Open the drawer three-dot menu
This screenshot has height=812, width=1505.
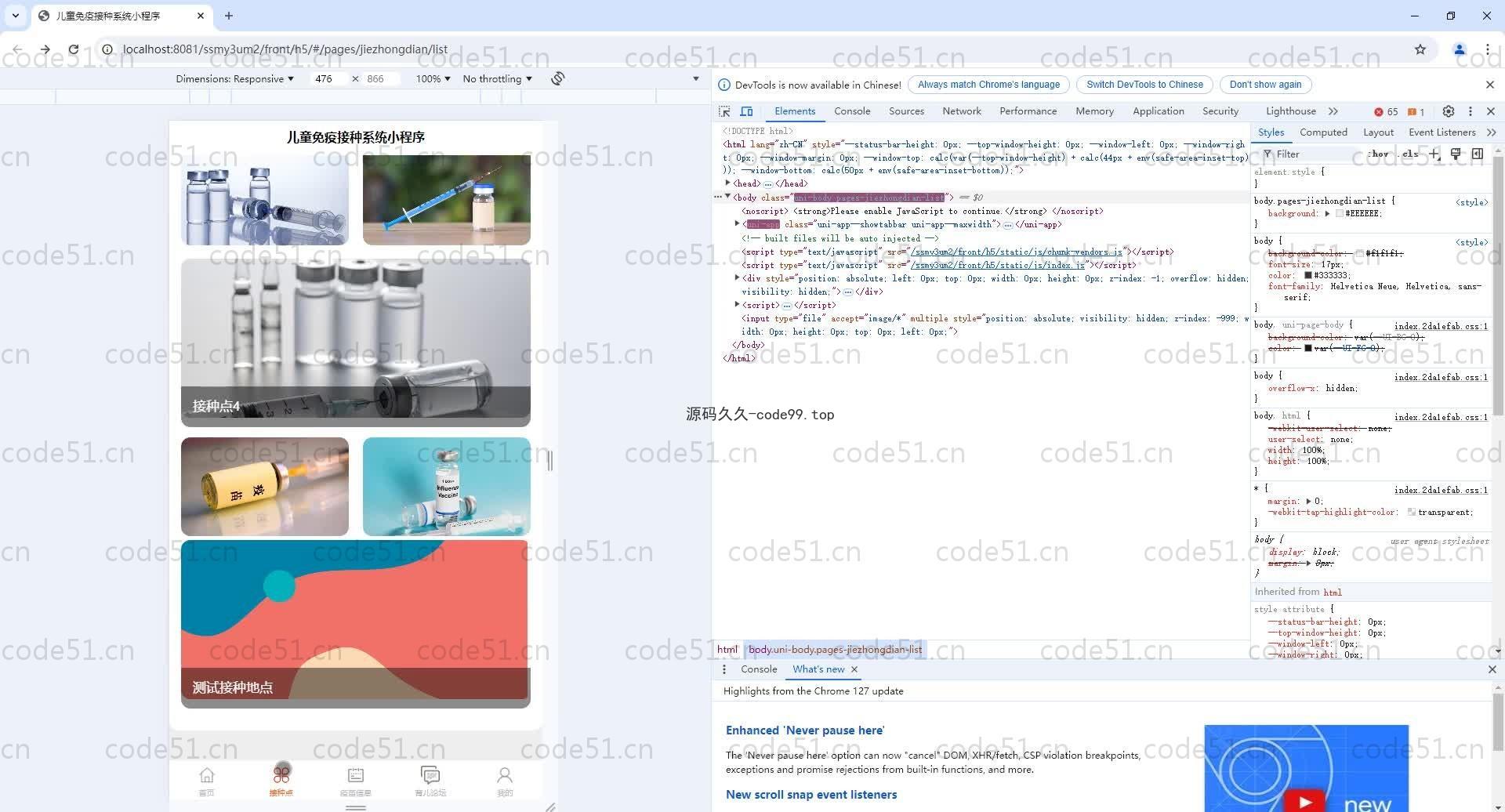pos(724,669)
